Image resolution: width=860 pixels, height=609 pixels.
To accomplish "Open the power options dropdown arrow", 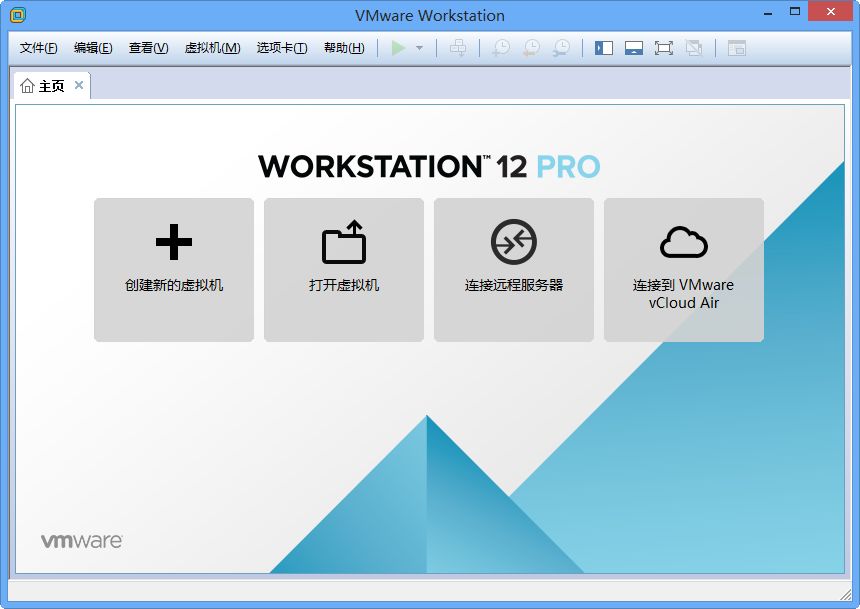I will point(420,48).
